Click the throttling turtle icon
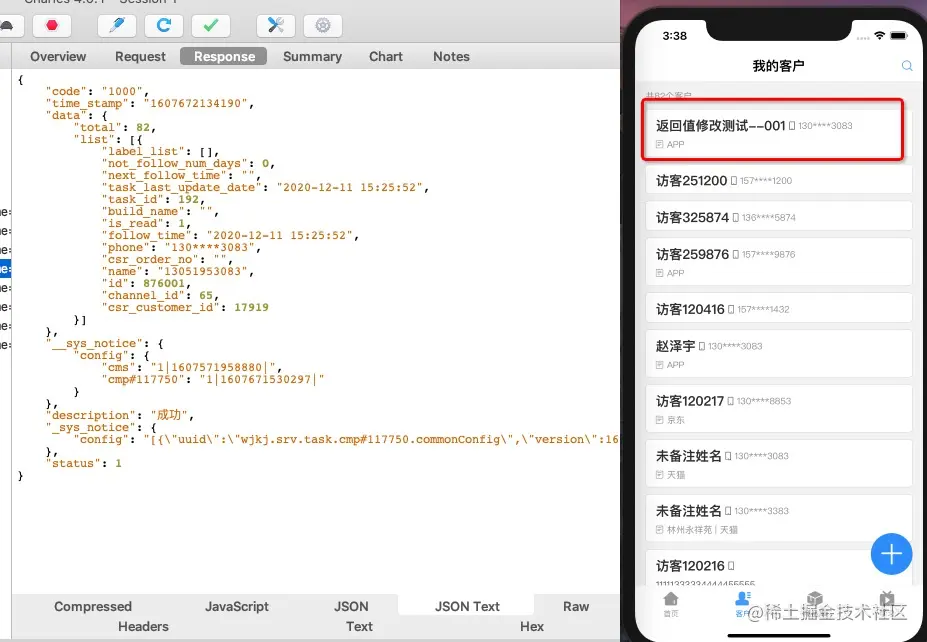This screenshot has width=927, height=642. (x=8, y=25)
